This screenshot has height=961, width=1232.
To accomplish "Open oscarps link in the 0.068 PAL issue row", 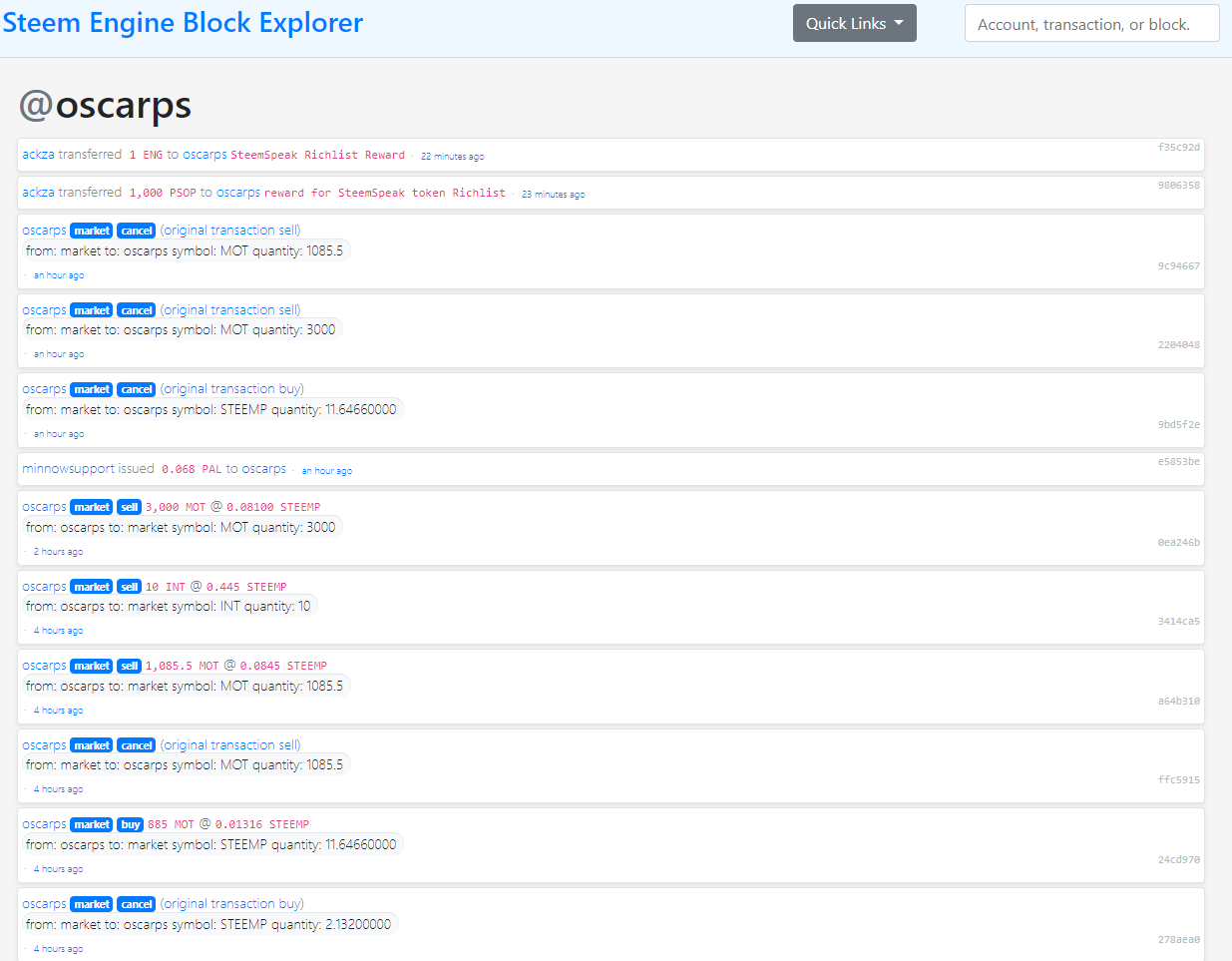I will [263, 469].
